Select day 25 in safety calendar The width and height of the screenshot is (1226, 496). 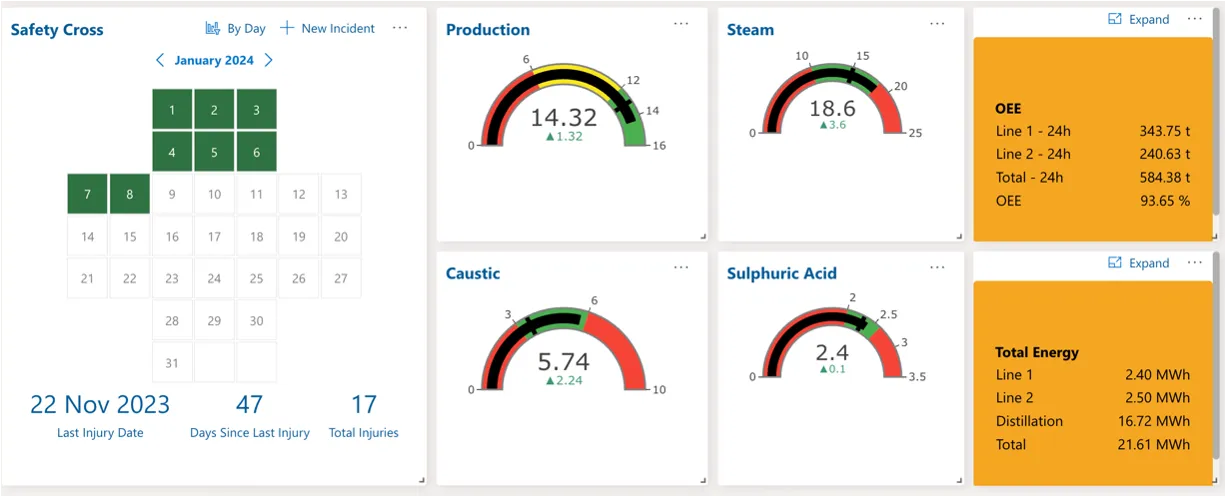click(x=256, y=279)
